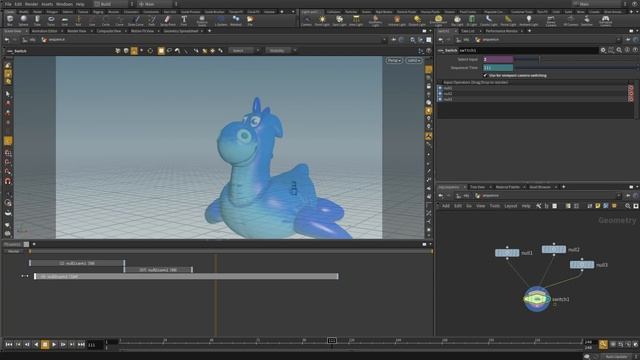This screenshot has width=640, height=360.
Task: Toggle null2 input enable checkbox
Action: (x=440, y=93)
